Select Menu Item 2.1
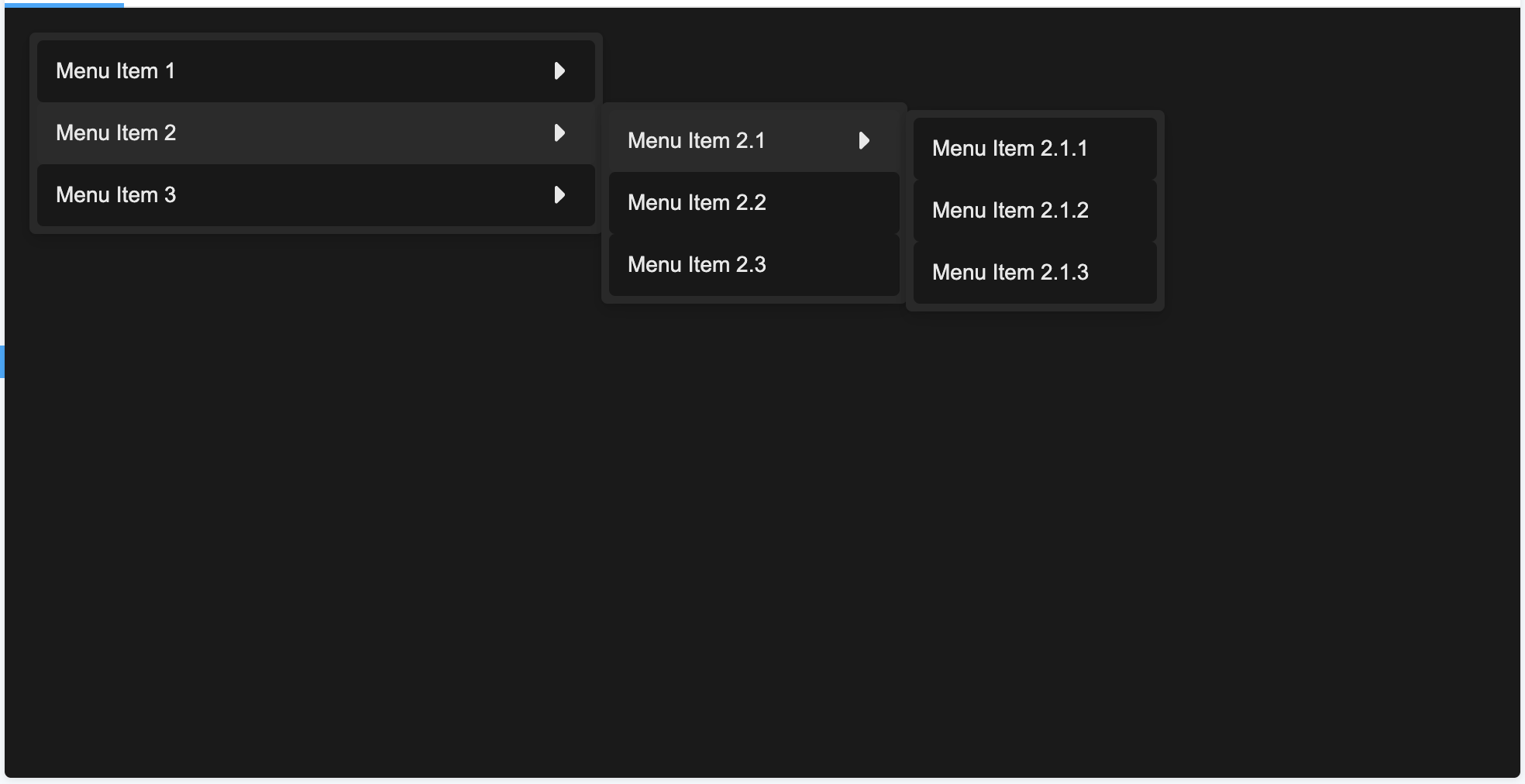The image size is (1525, 784). [754, 141]
